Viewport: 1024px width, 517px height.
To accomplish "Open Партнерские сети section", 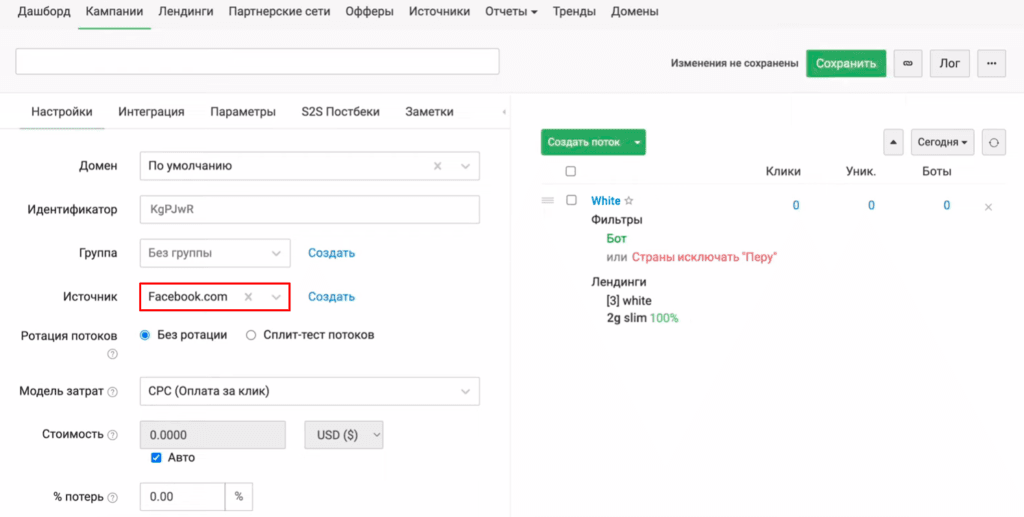I will pyautogui.click(x=280, y=12).
